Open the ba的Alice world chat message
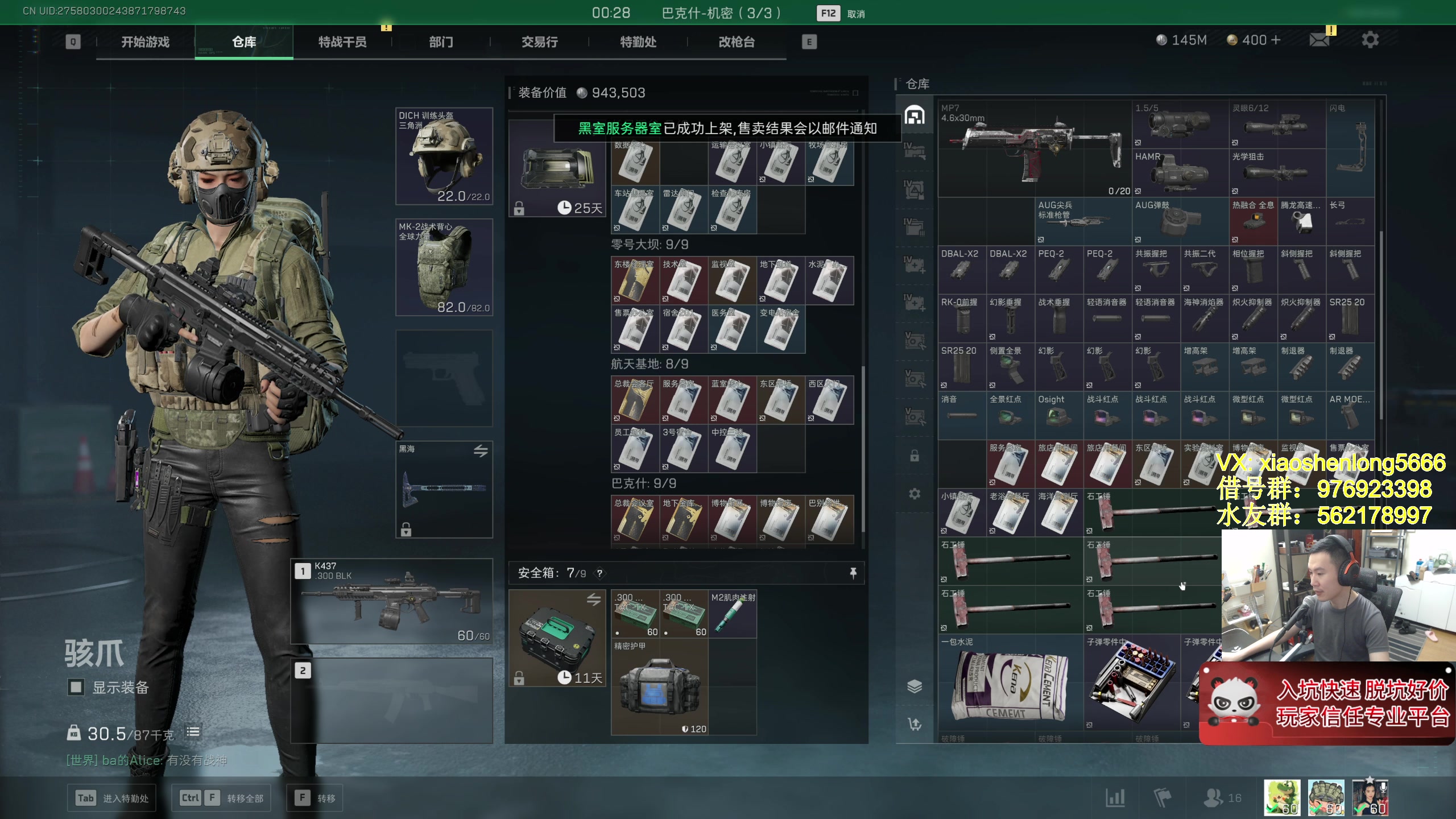Screen dimensions: 1456x819 147,760
